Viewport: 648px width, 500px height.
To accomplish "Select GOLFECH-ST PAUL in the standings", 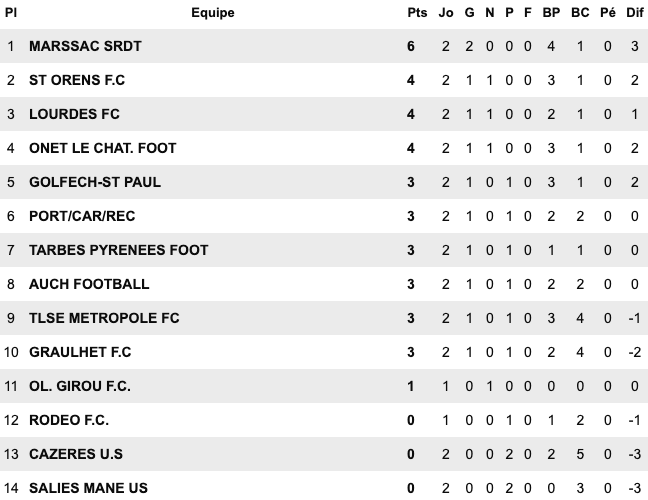I will [95, 182].
